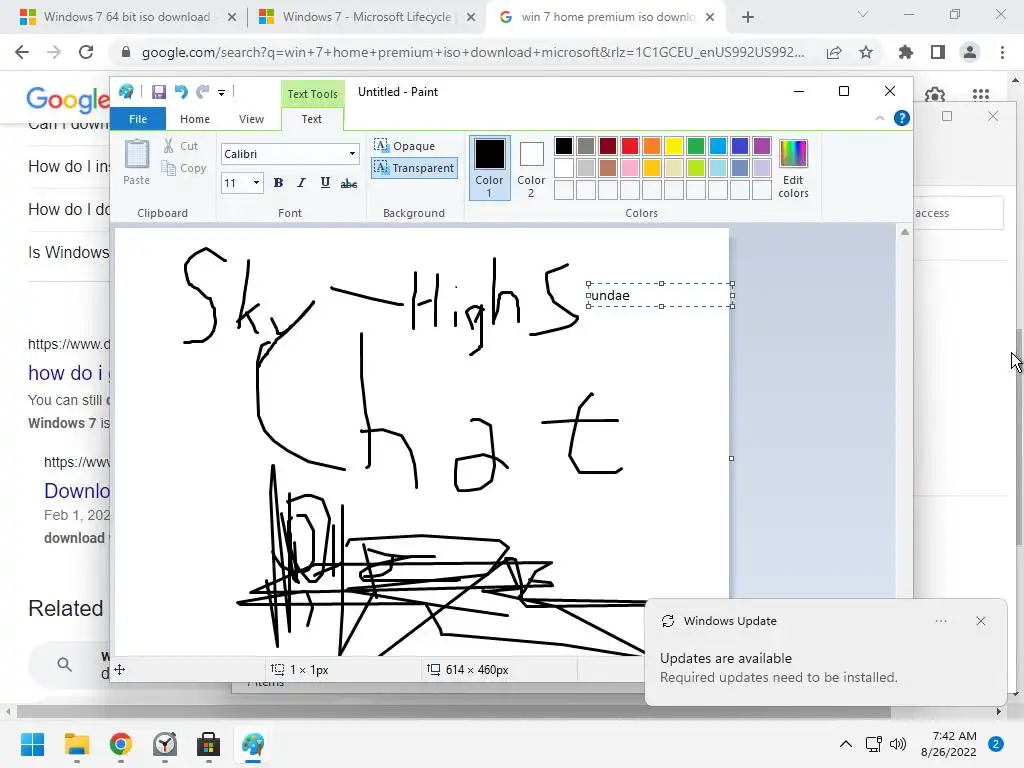Open the Windows Start menu
The height and width of the screenshot is (768, 1024).
point(32,744)
